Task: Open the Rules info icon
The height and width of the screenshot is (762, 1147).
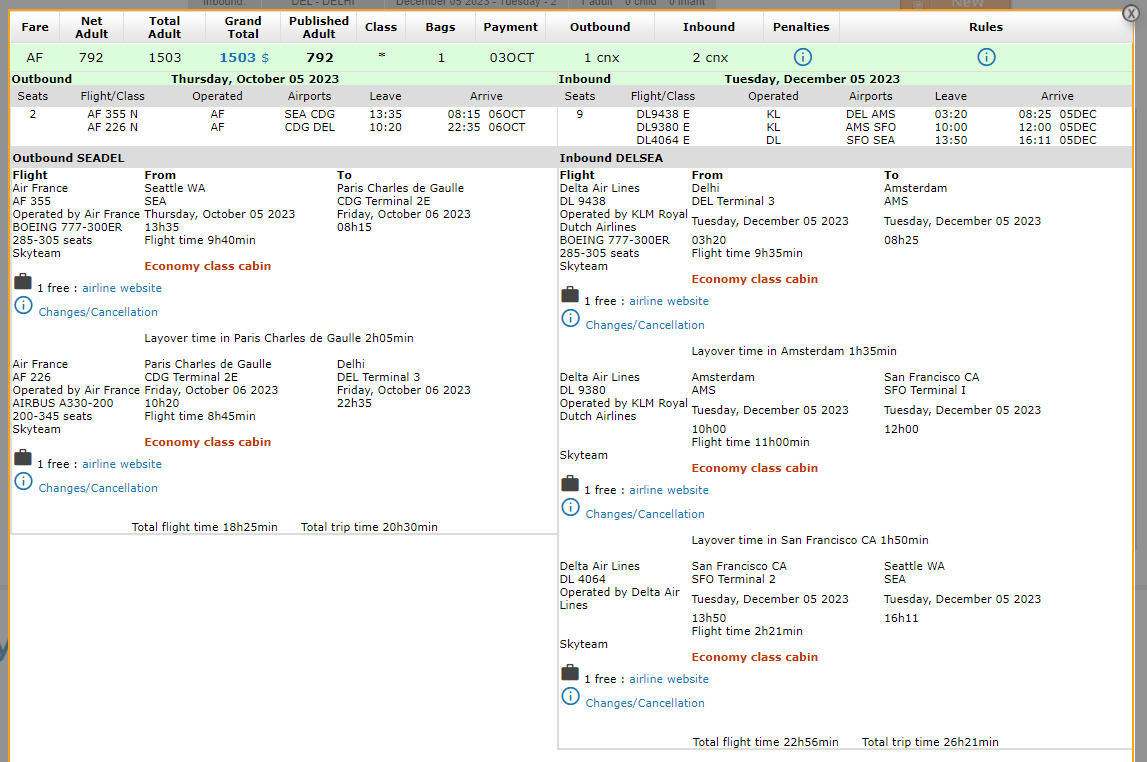Action: pyautogui.click(x=986, y=57)
